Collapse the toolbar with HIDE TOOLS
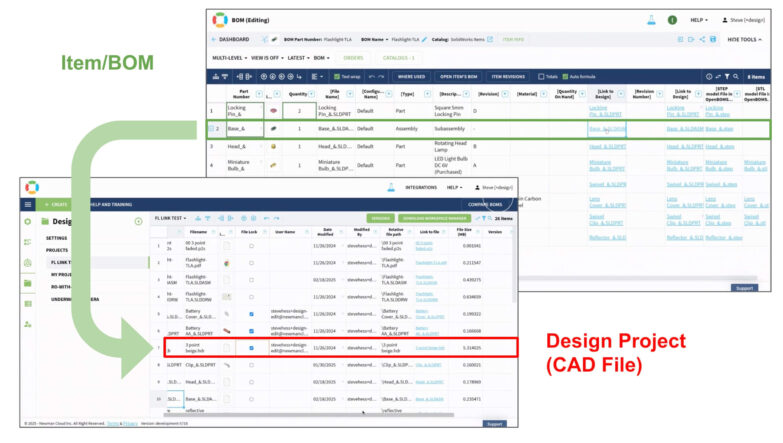 tap(745, 39)
